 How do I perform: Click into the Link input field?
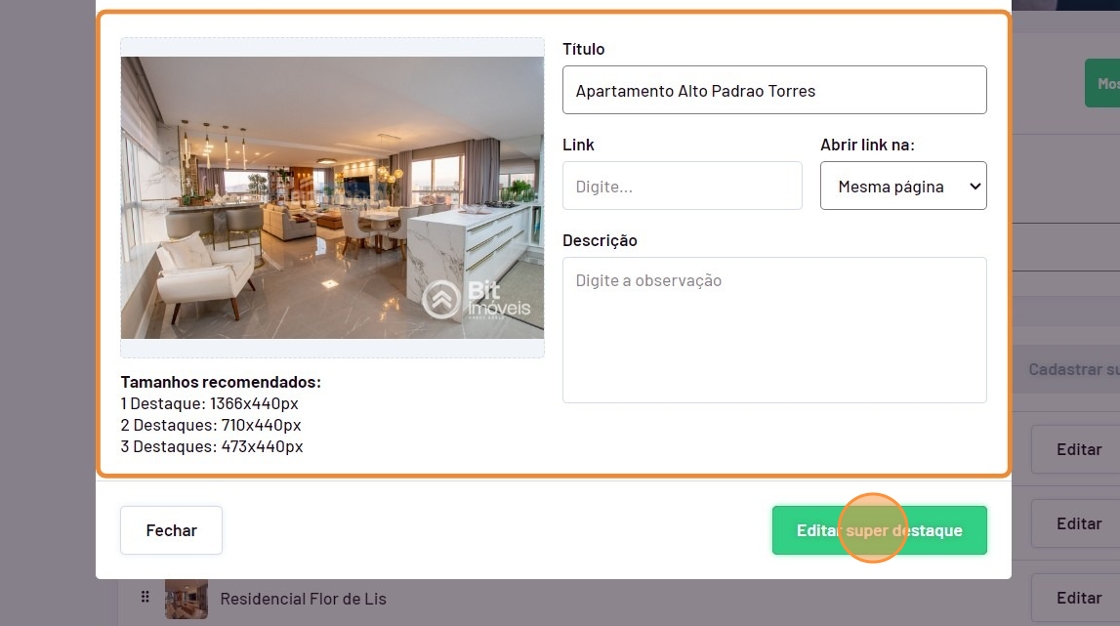point(682,186)
